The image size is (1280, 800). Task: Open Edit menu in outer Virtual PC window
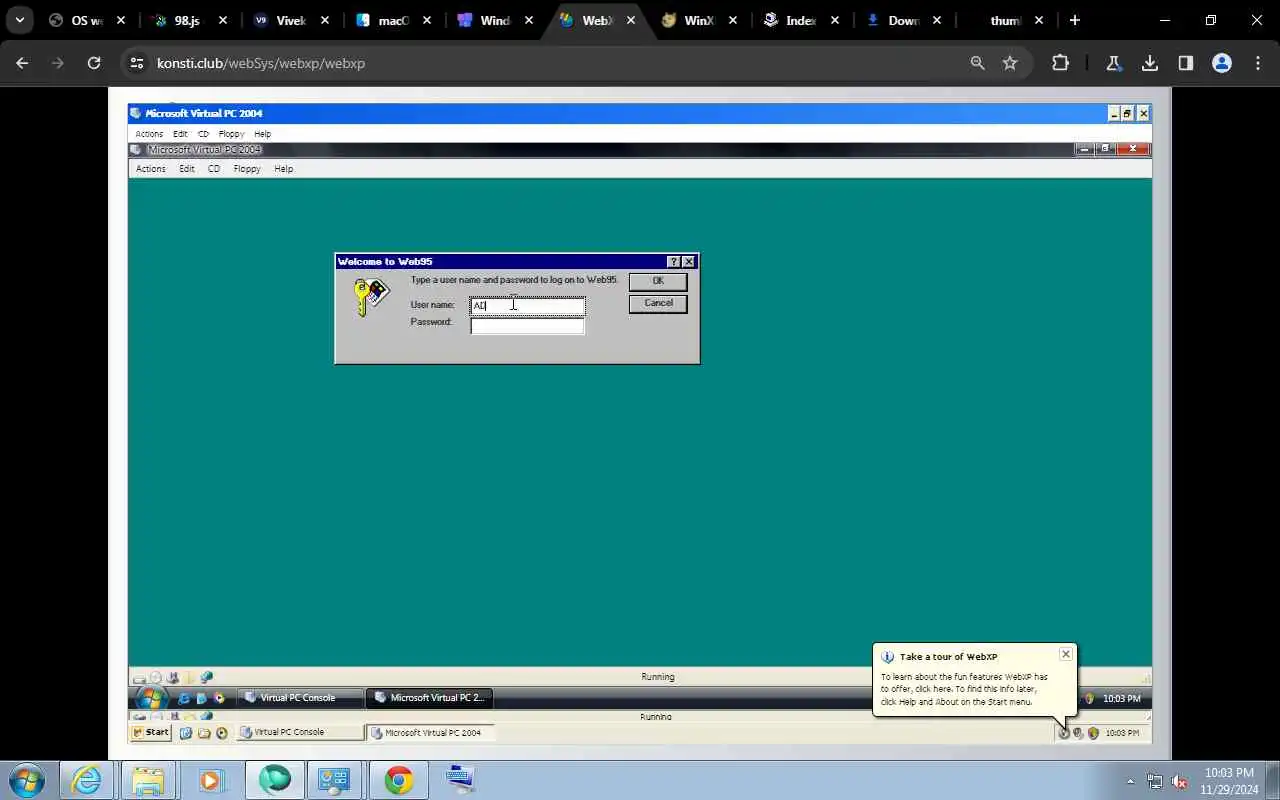(x=180, y=134)
